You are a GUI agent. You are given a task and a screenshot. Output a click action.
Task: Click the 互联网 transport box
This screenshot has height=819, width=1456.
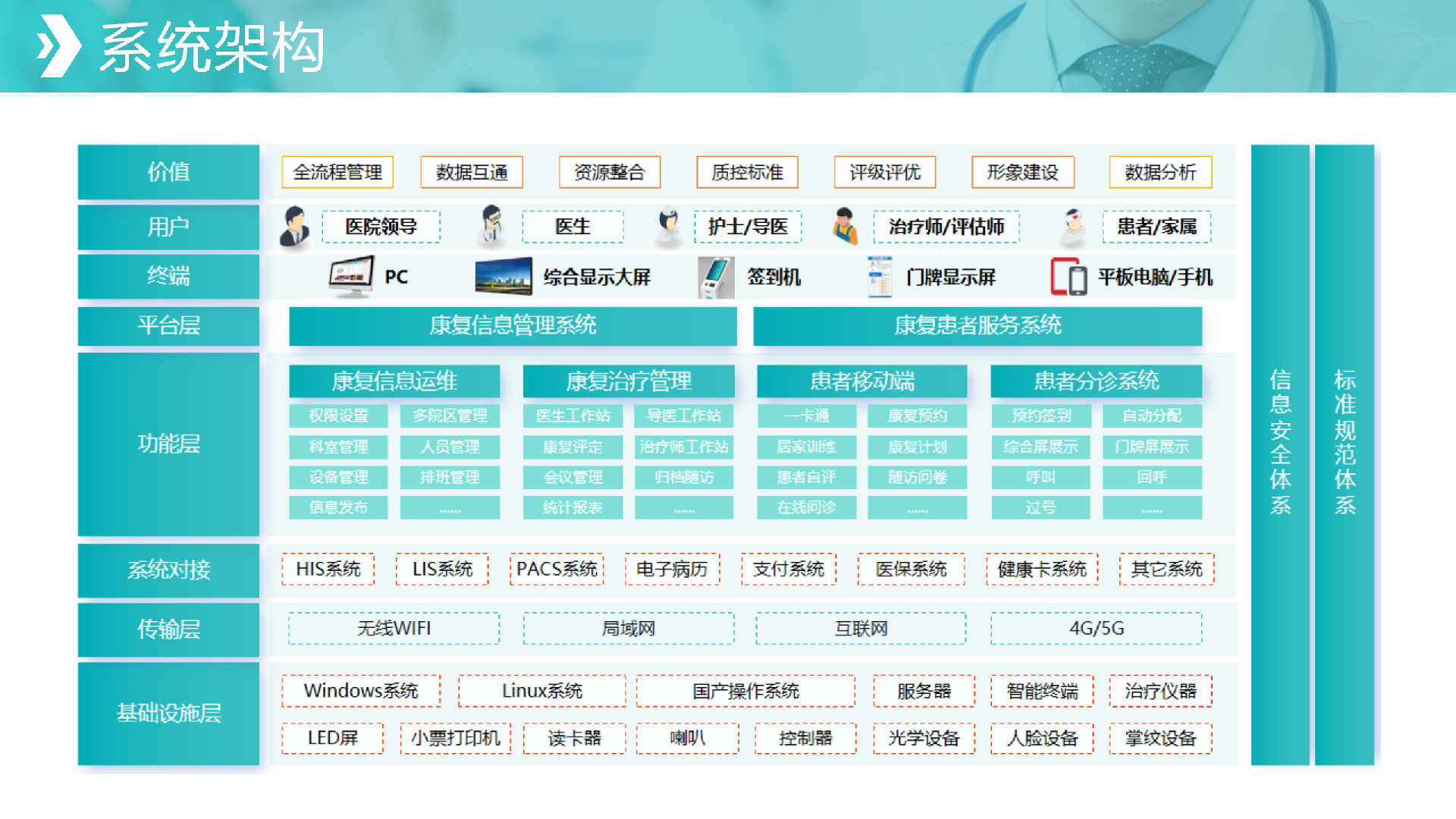pos(861,629)
